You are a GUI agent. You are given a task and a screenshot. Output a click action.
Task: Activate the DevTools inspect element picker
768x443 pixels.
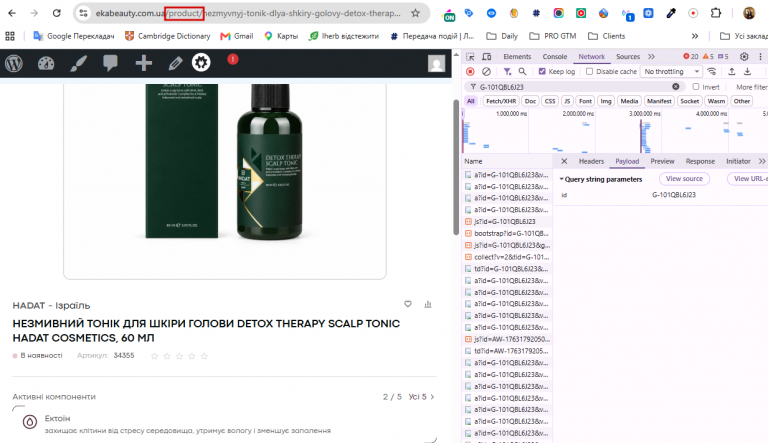point(470,56)
